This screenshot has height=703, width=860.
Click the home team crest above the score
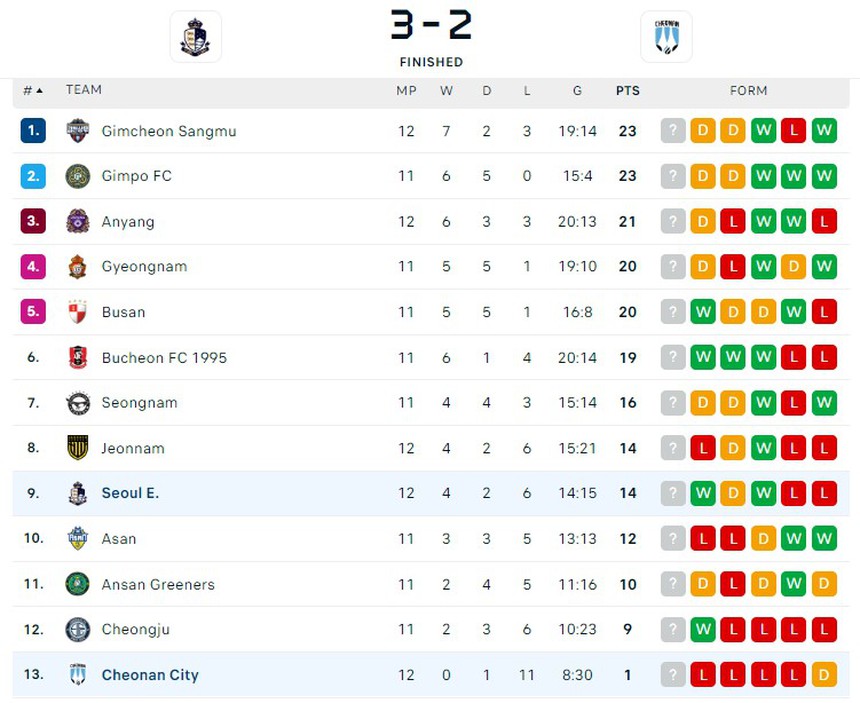(195, 37)
